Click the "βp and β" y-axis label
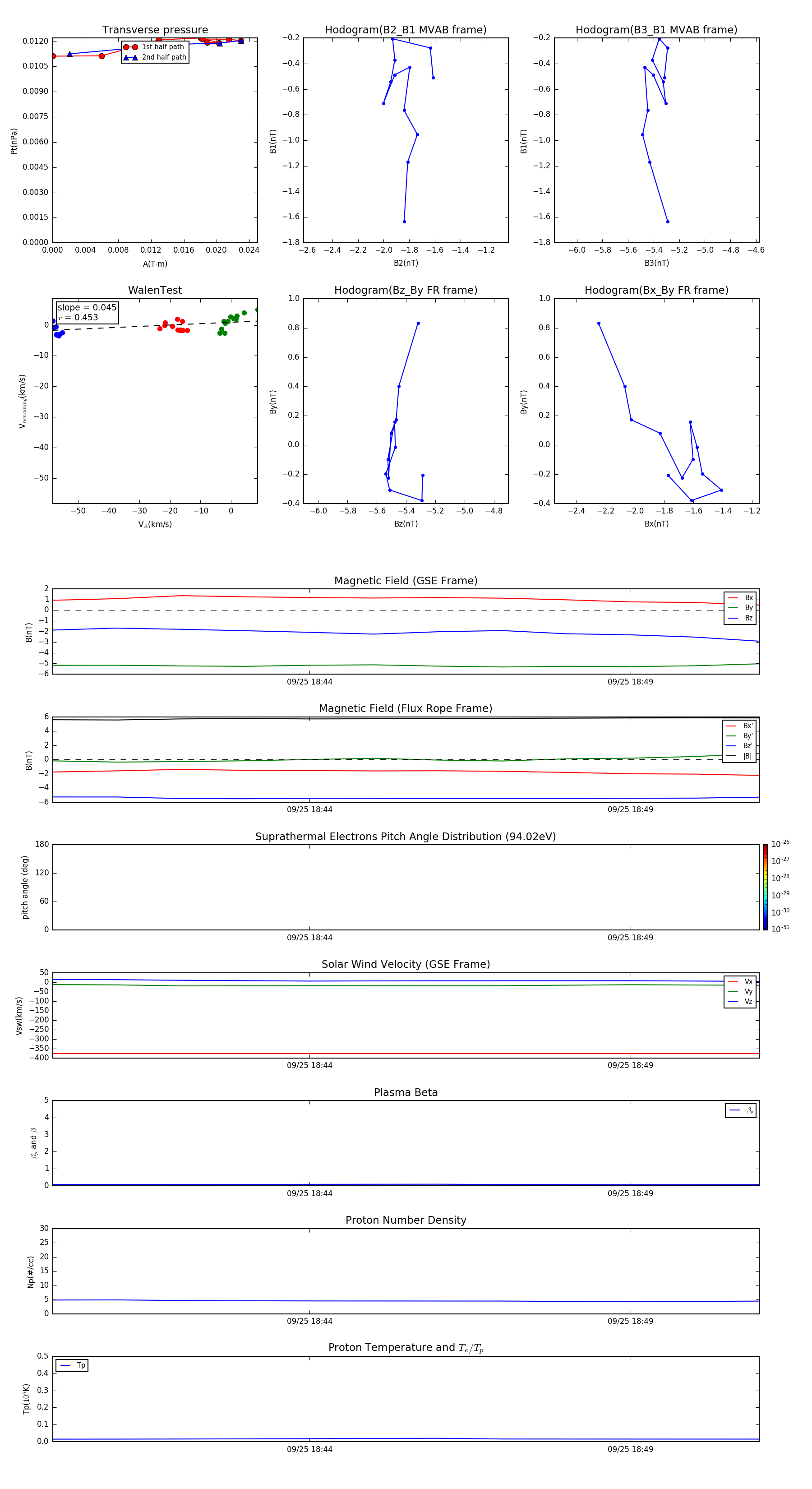 (33, 1143)
